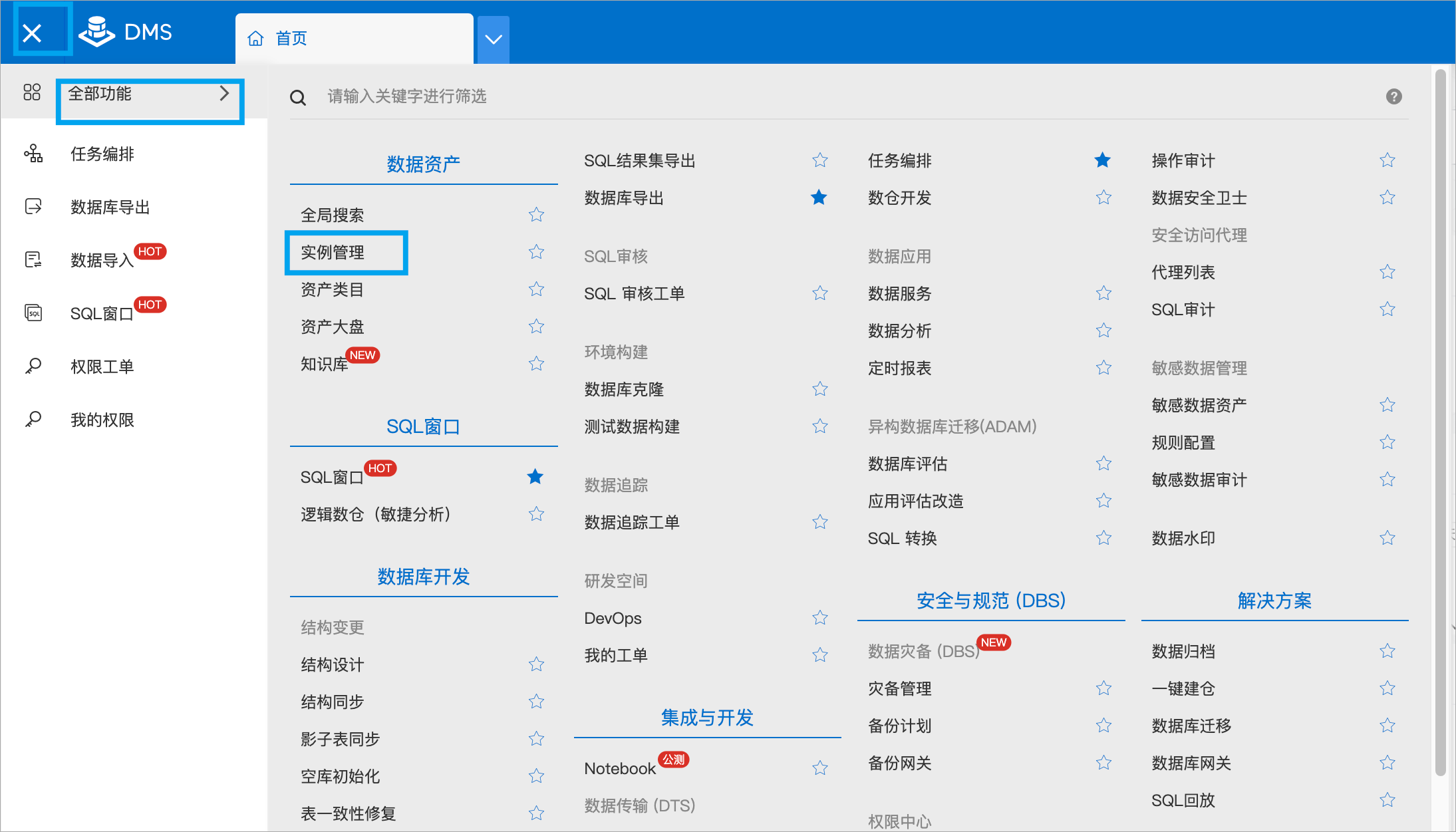Click the all-functions grid icon in sidebar
The image size is (1456, 832).
(32, 92)
